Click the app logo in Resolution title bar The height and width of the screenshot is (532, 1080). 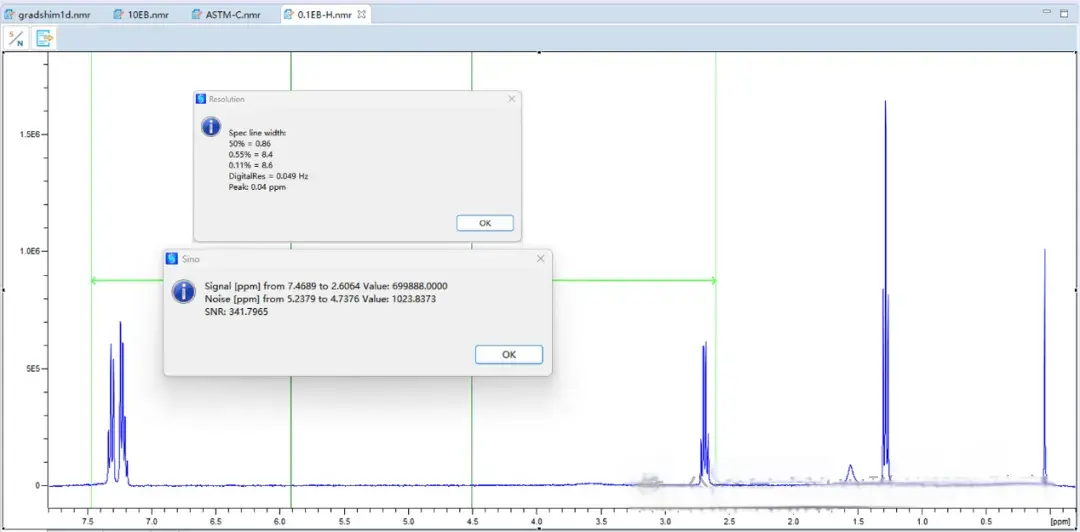[201, 99]
